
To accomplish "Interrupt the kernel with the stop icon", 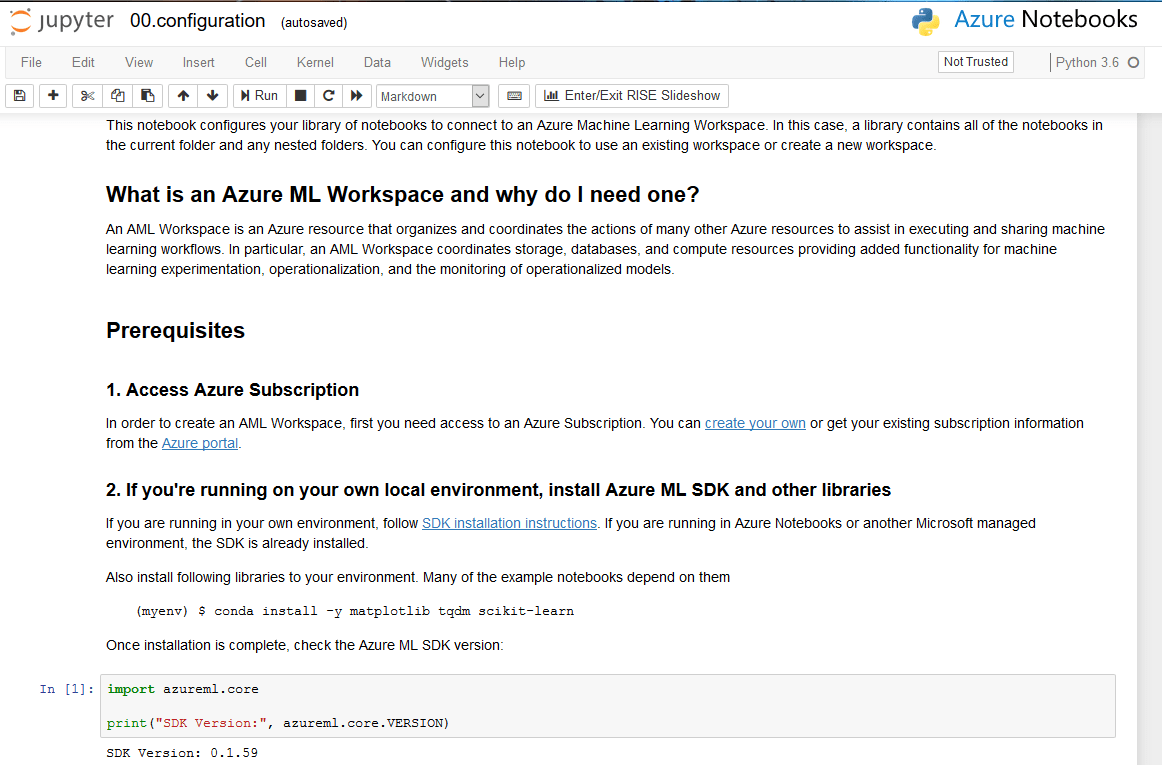I will tap(300, 95).
